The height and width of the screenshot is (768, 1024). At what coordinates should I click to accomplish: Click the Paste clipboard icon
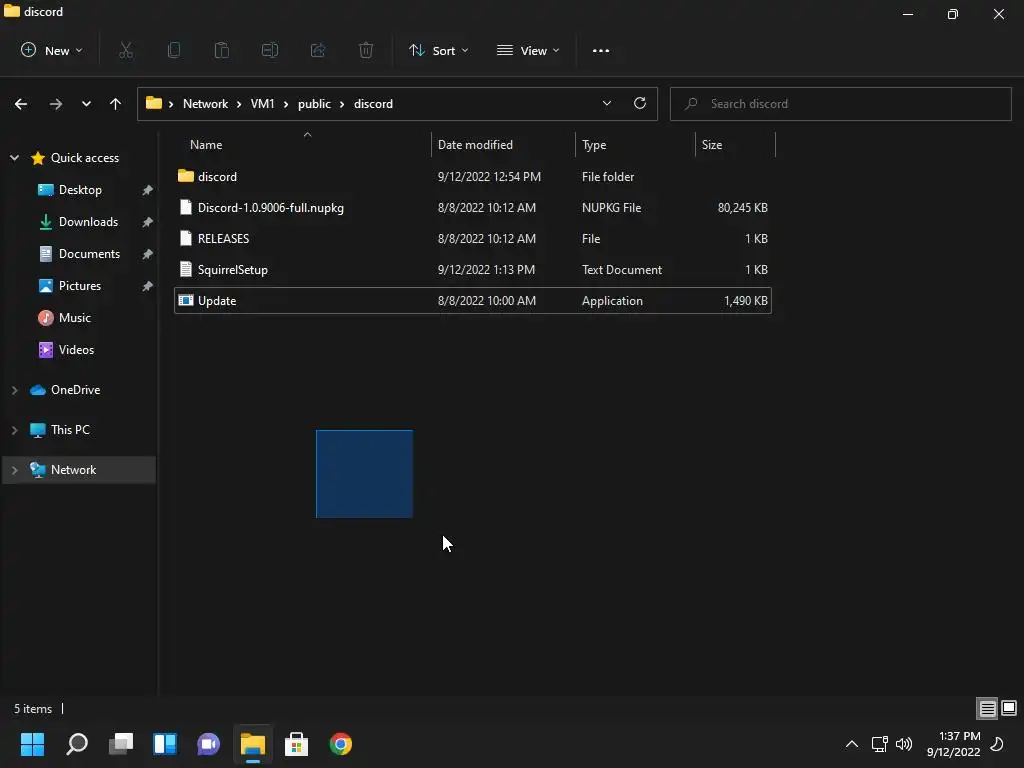(x=222, y=50)
